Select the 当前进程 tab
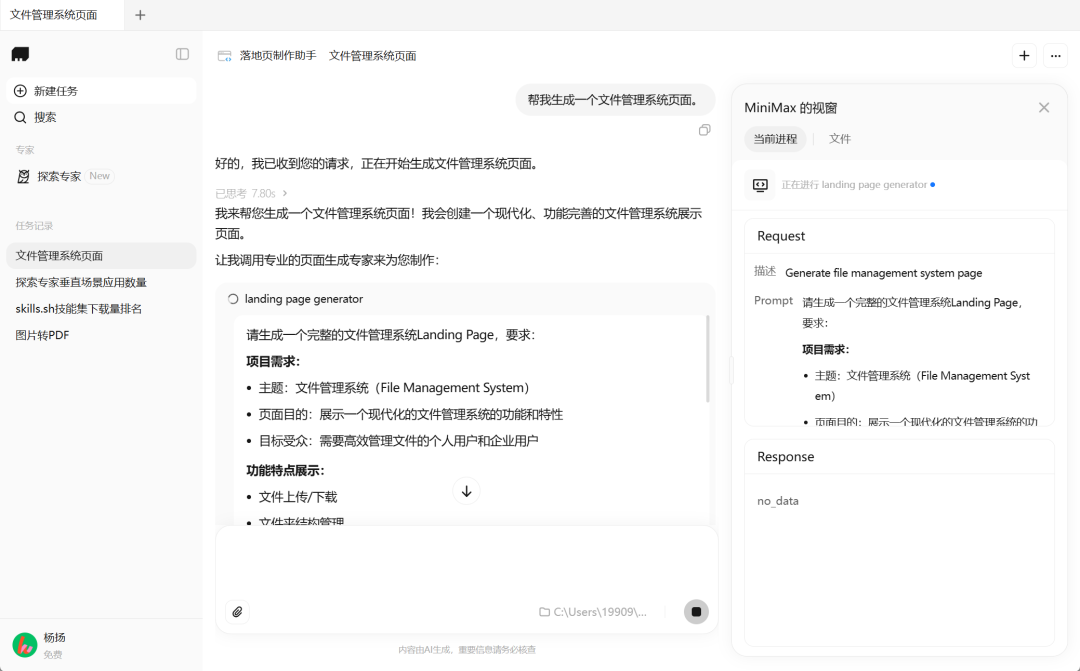 pos(775,138)
